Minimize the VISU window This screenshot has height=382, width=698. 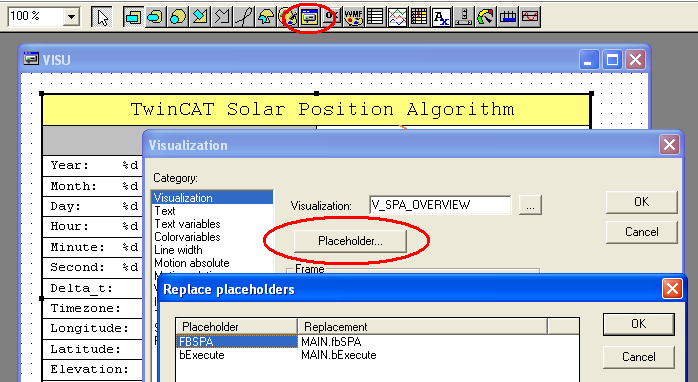(x=589, y=59)
